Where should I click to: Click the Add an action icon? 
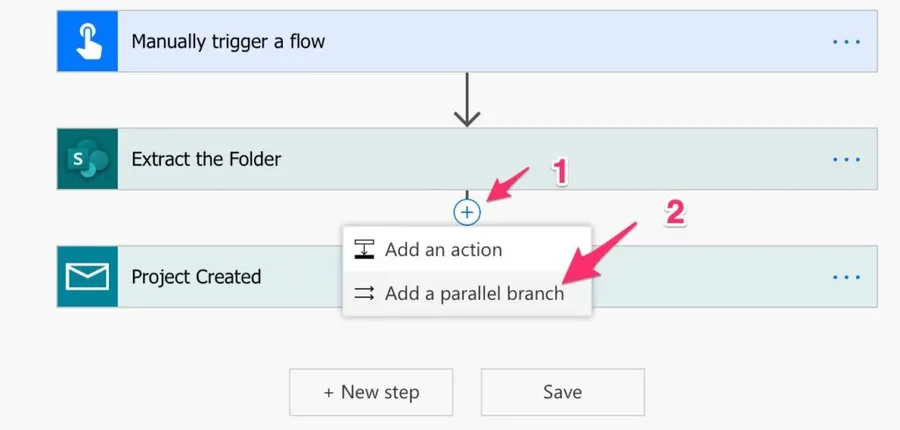[x=365, y=250]
